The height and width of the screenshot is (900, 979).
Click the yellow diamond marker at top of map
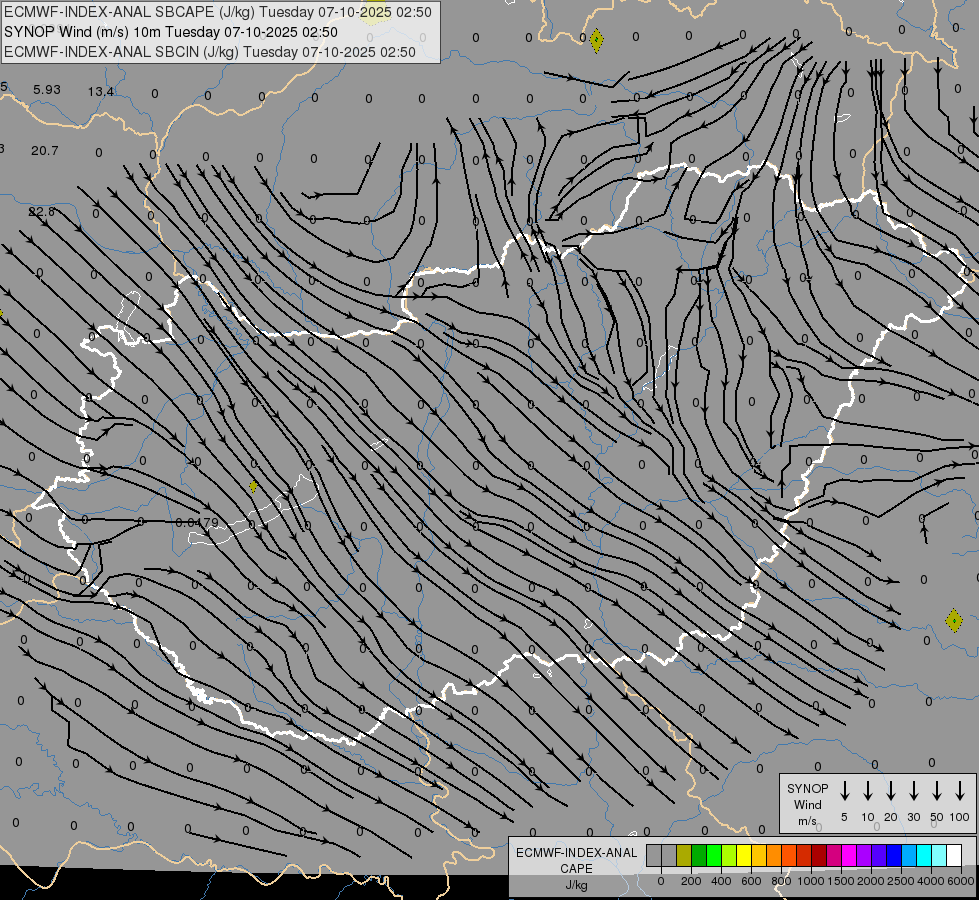[596, 41]
